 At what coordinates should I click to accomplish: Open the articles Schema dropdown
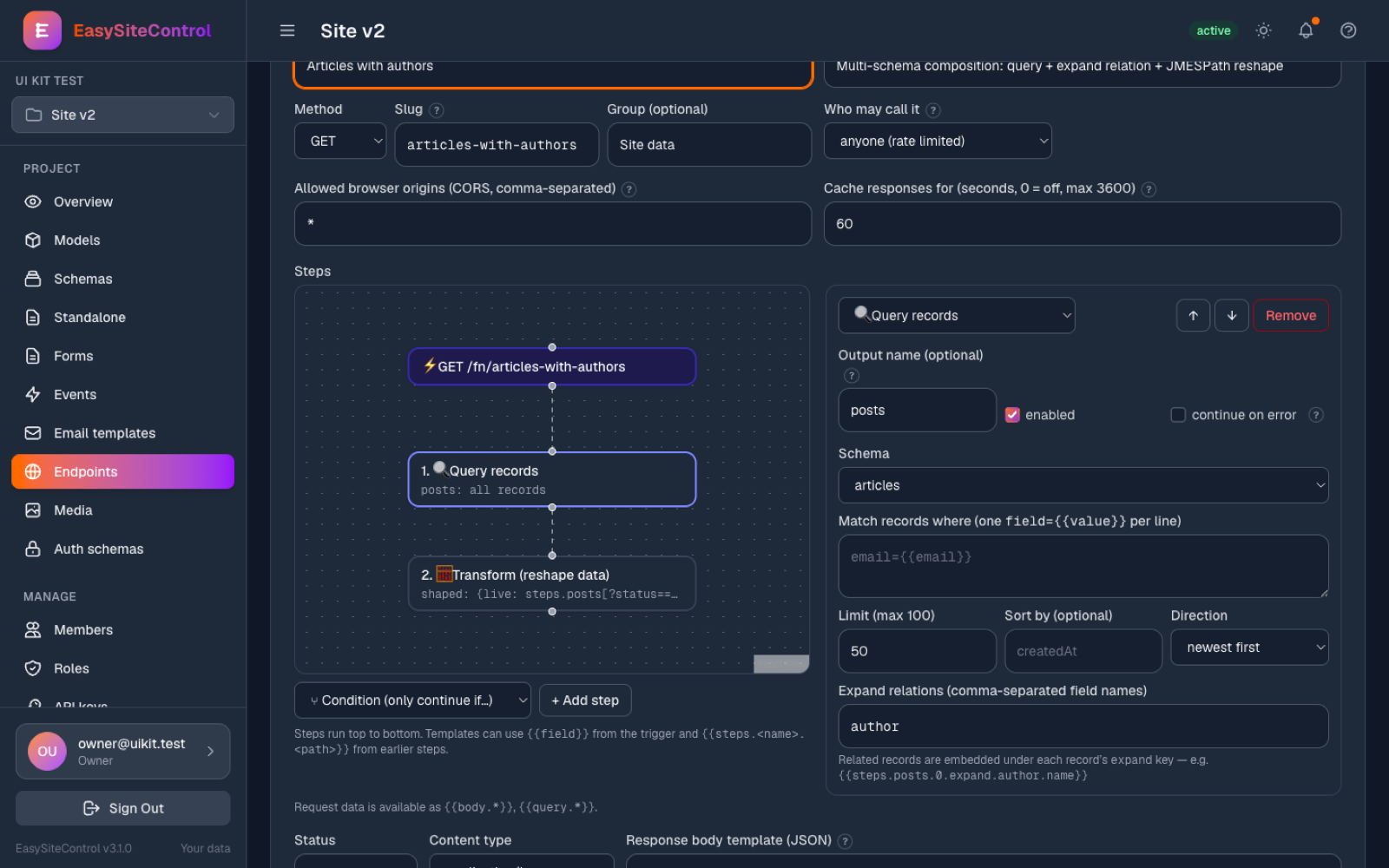[1083, 485]
